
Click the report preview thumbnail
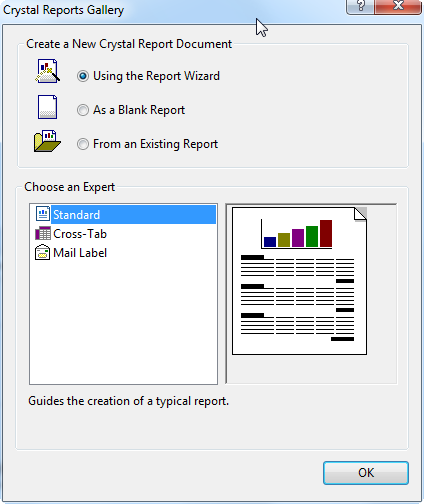tap(299, 281)
